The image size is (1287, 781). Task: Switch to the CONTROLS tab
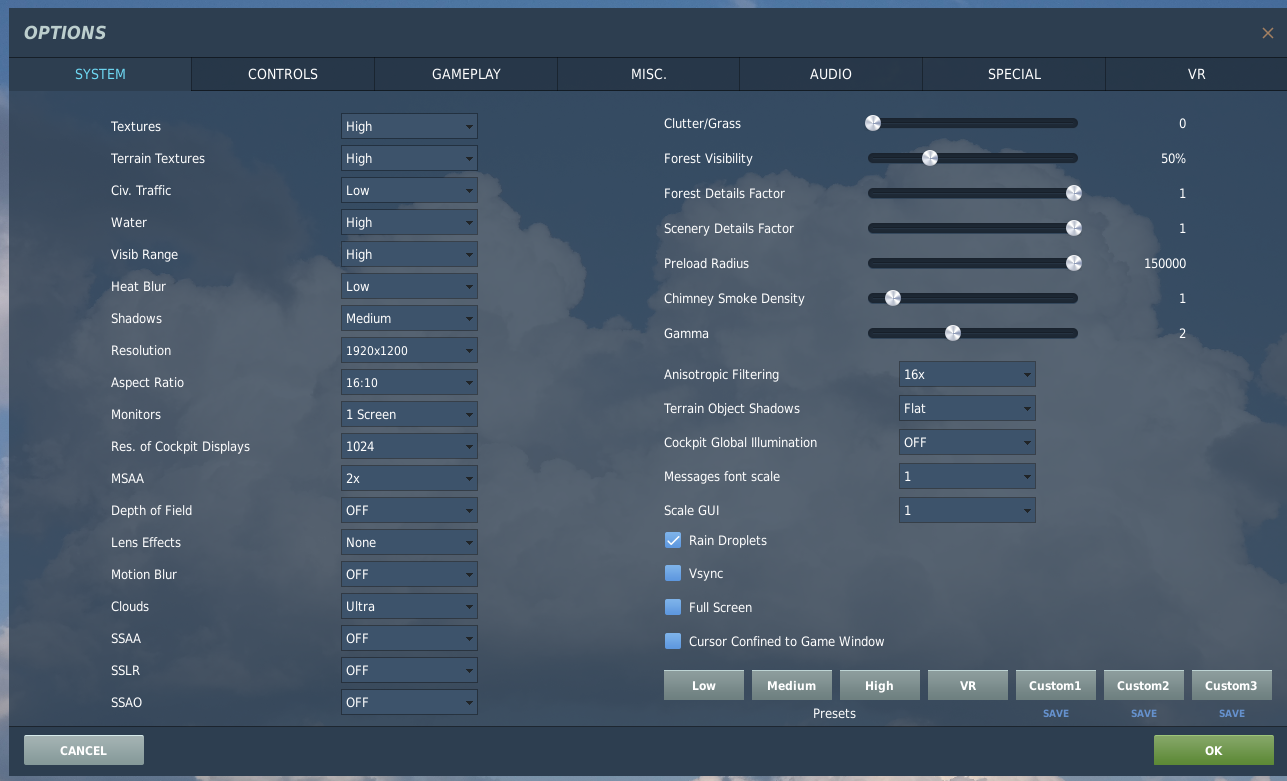click(283, 74)
